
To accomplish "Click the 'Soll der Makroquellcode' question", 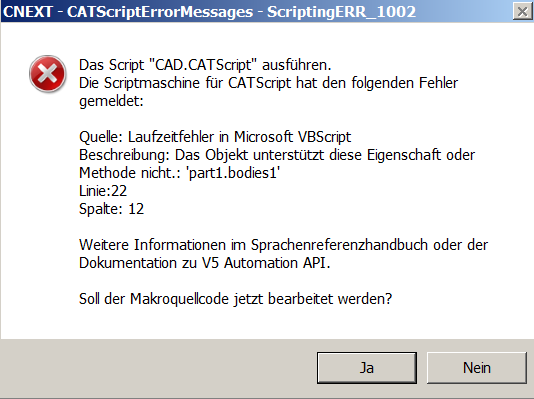I will click(x=235, y=299).
